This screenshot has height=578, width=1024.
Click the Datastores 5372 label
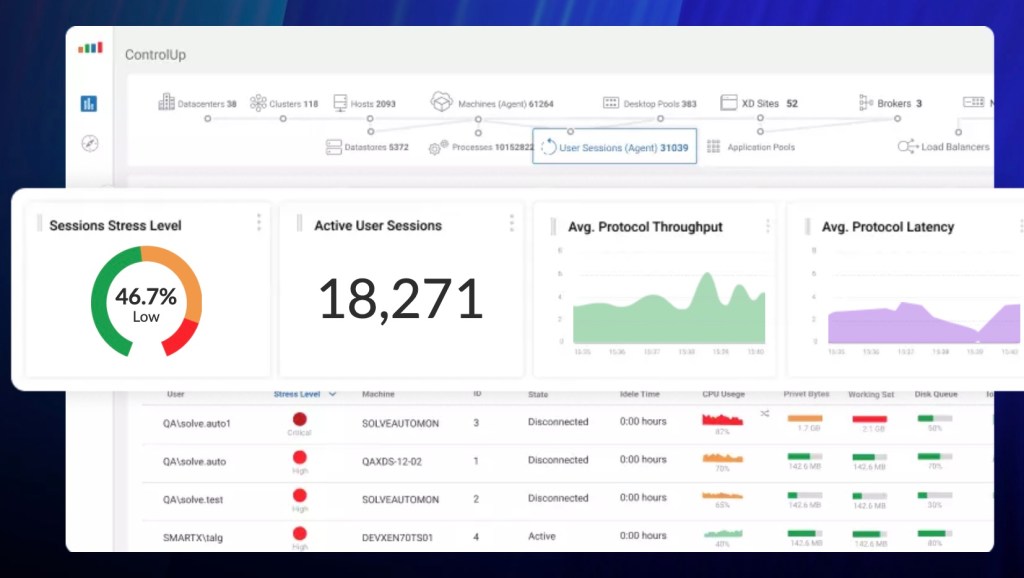(x=376, y=147)
